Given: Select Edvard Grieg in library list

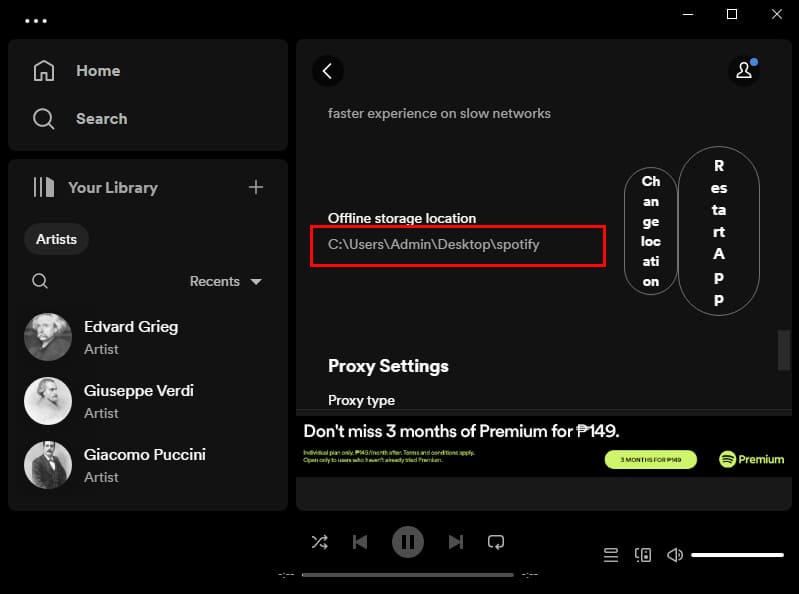Looking at the screenshot, I should pos(148,337).
